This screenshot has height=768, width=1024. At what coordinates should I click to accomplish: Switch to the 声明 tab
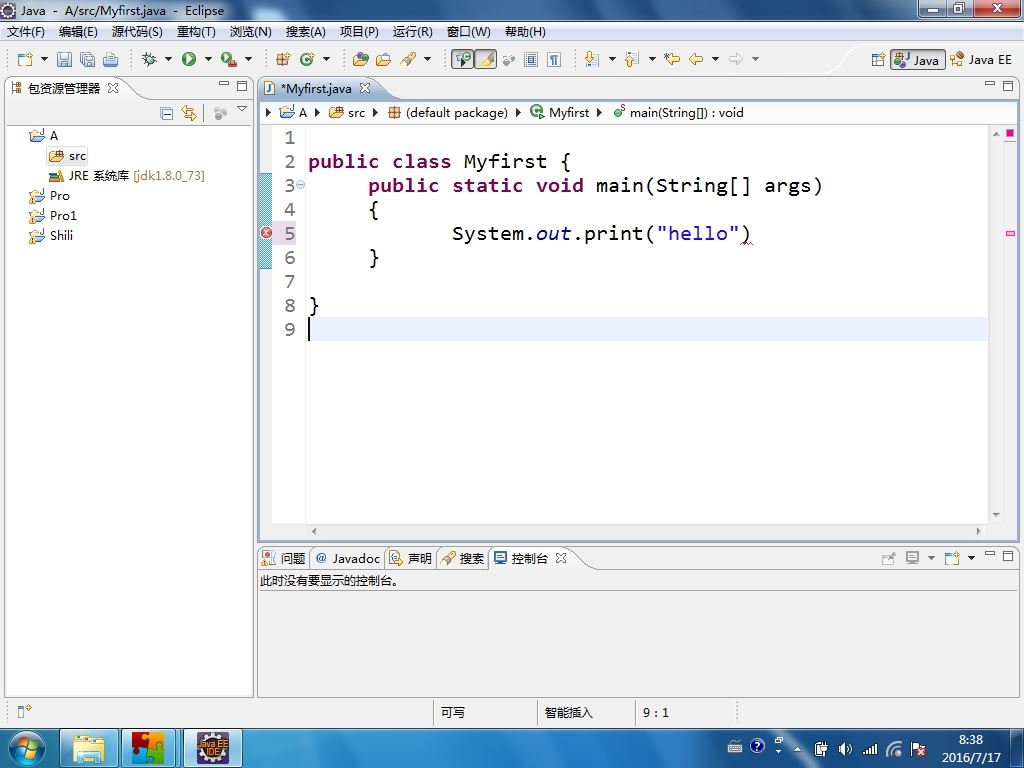pos(410,558)
